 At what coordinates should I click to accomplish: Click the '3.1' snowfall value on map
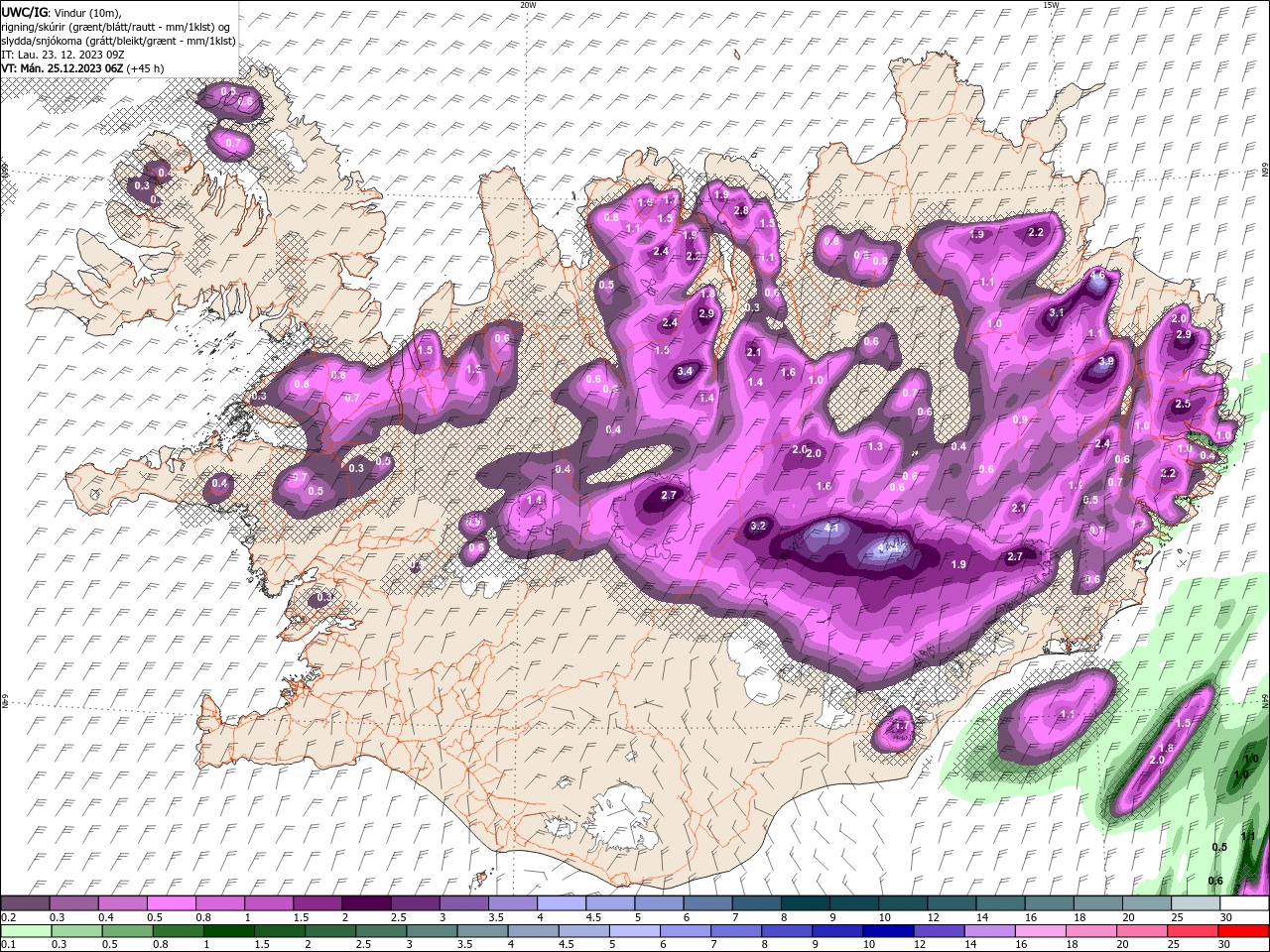click(1057, 312)
